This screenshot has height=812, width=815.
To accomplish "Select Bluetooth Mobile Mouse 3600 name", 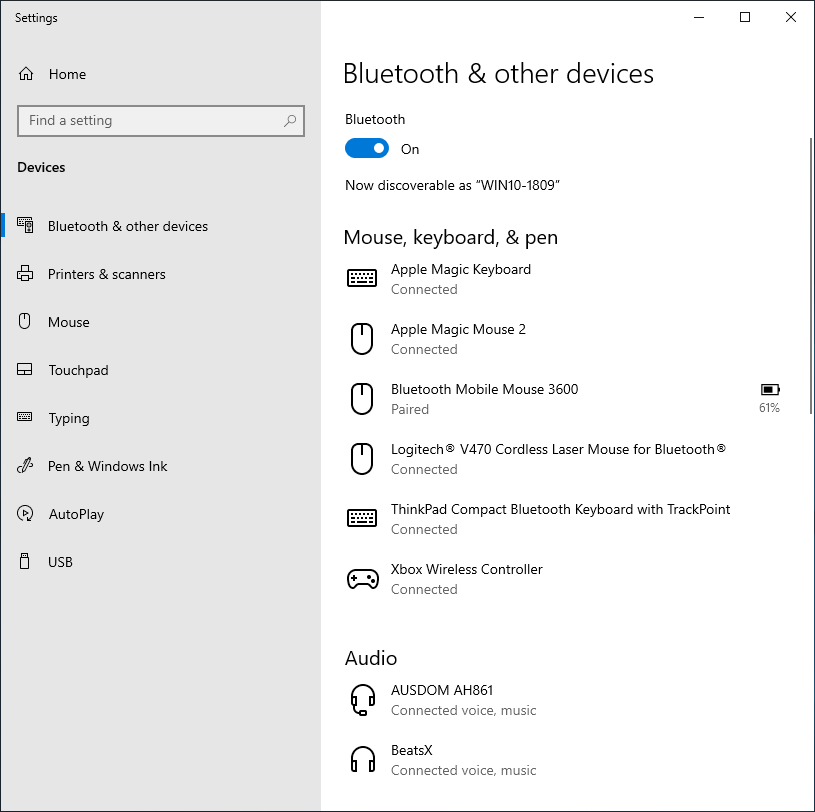I will coord(484,389).
